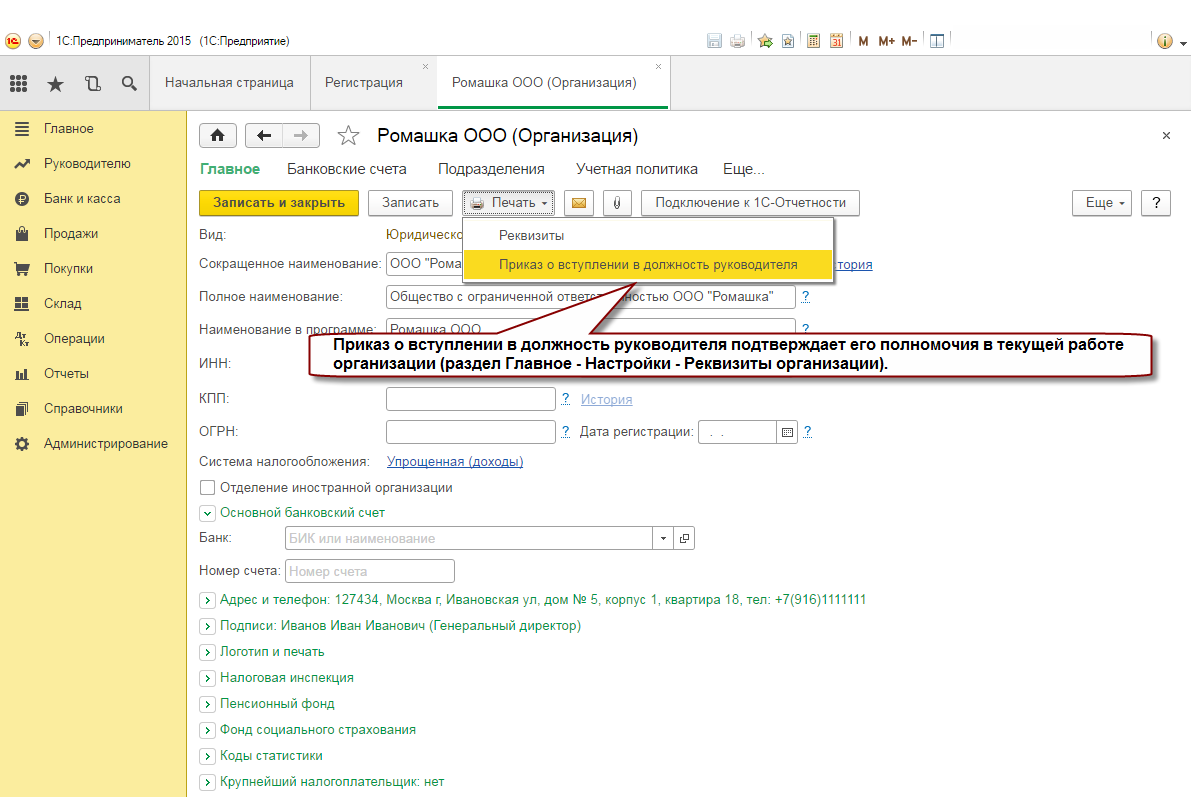Click the Номер счета input field
Viewport: 1191px width, 797px height.
tap(370, 571)
